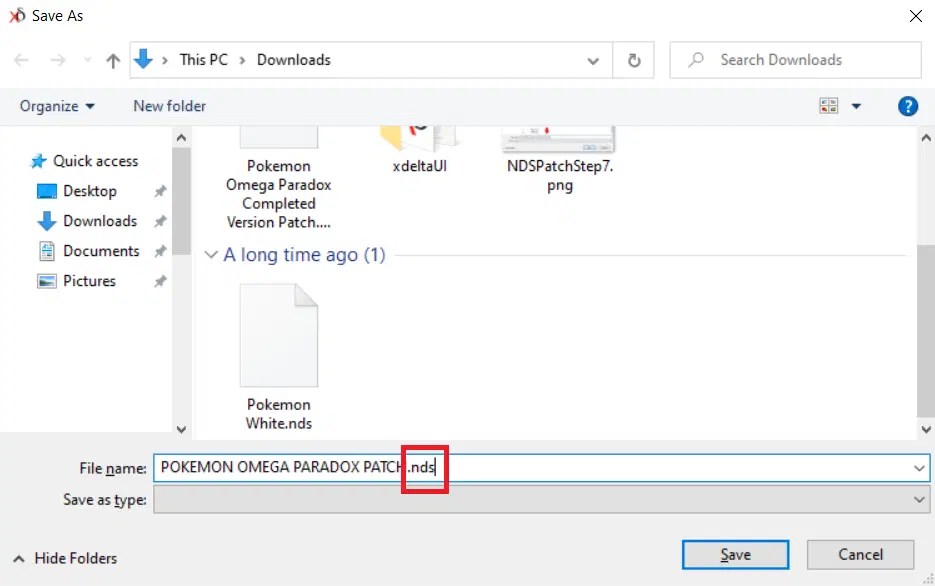Select Pictures in the sidebar
The width and height of the screenshot is (935, 586).
(x=90, y=281)
